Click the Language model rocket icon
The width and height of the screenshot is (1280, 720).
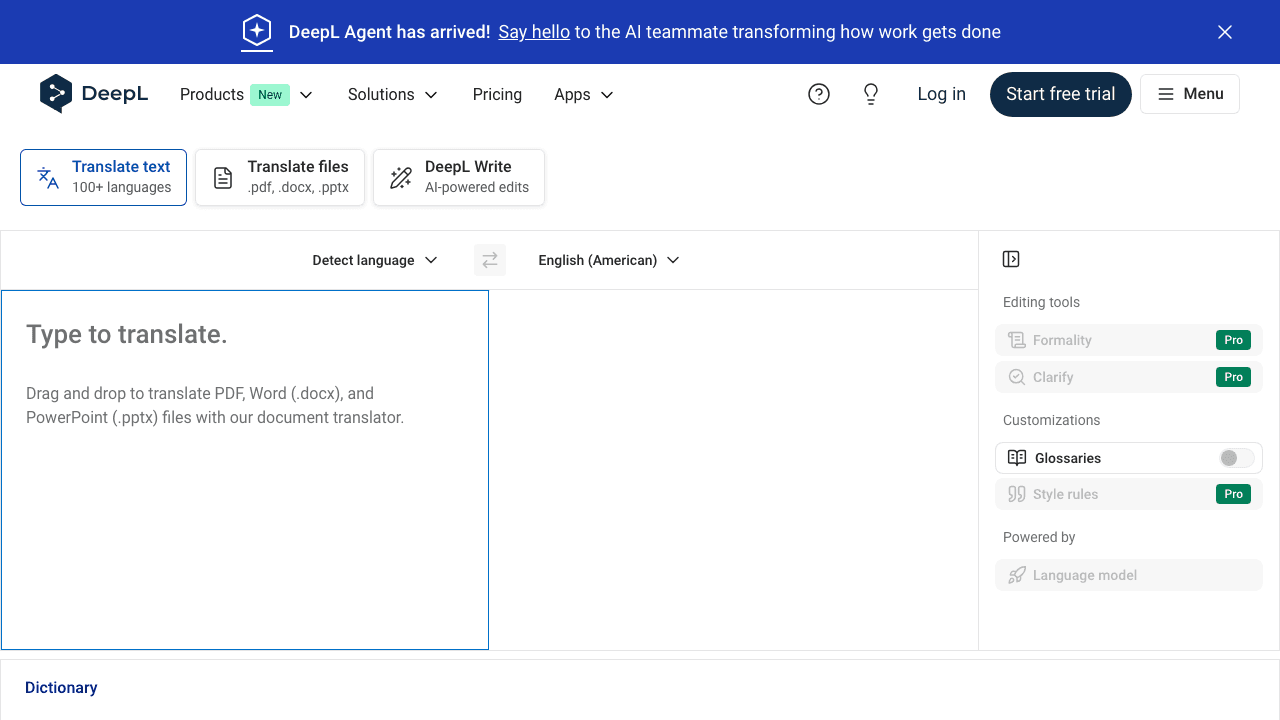tap(1016, 574)
